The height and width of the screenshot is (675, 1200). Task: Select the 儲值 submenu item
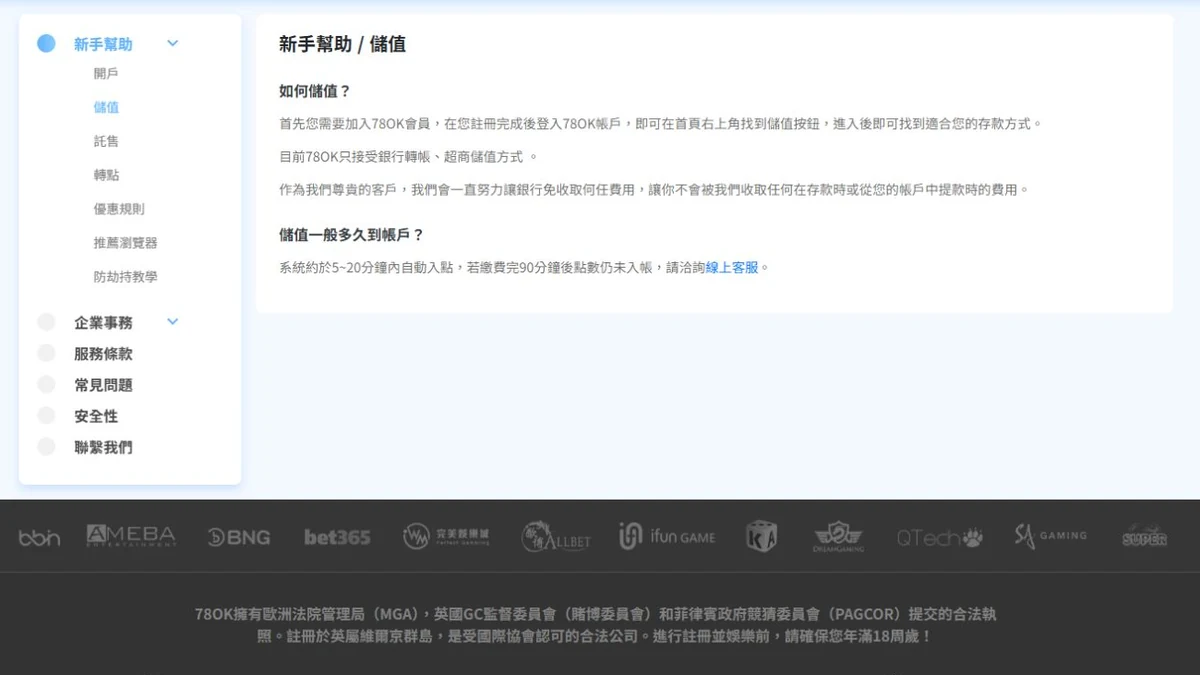pos(106,107)
